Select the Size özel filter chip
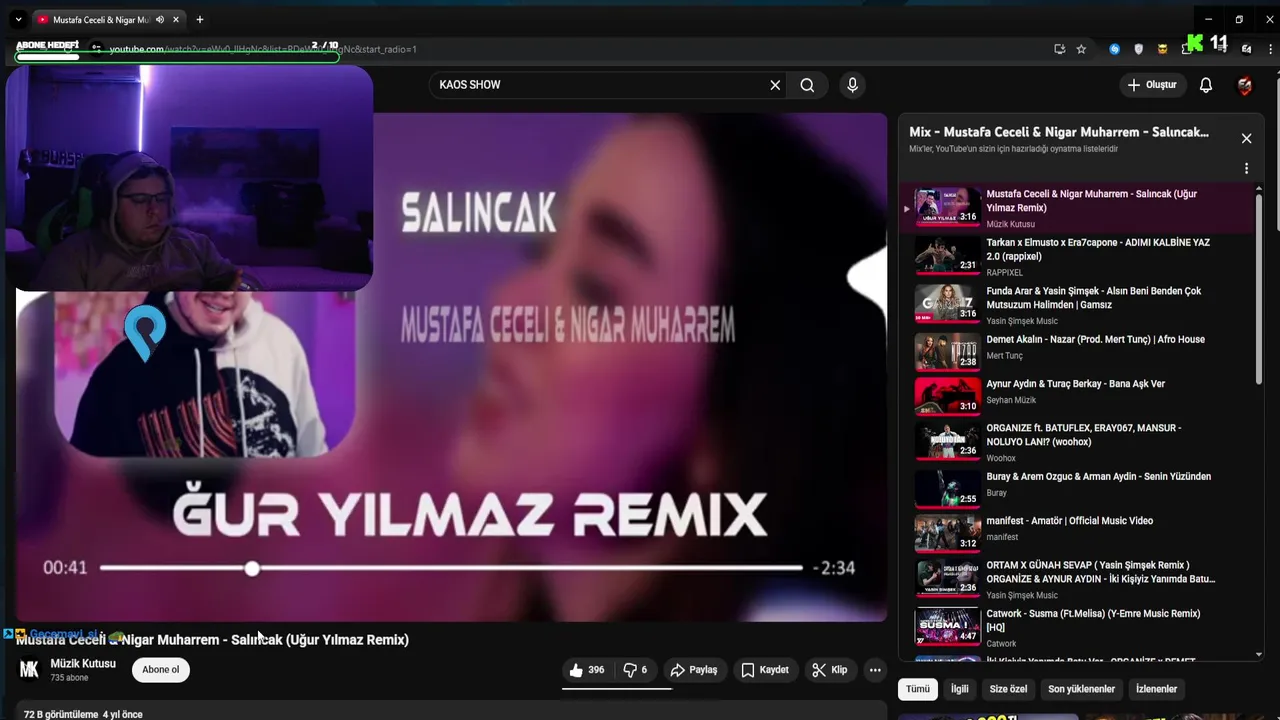The height and width of the screenshot is (720, 1280). (x=1008, y=689)
